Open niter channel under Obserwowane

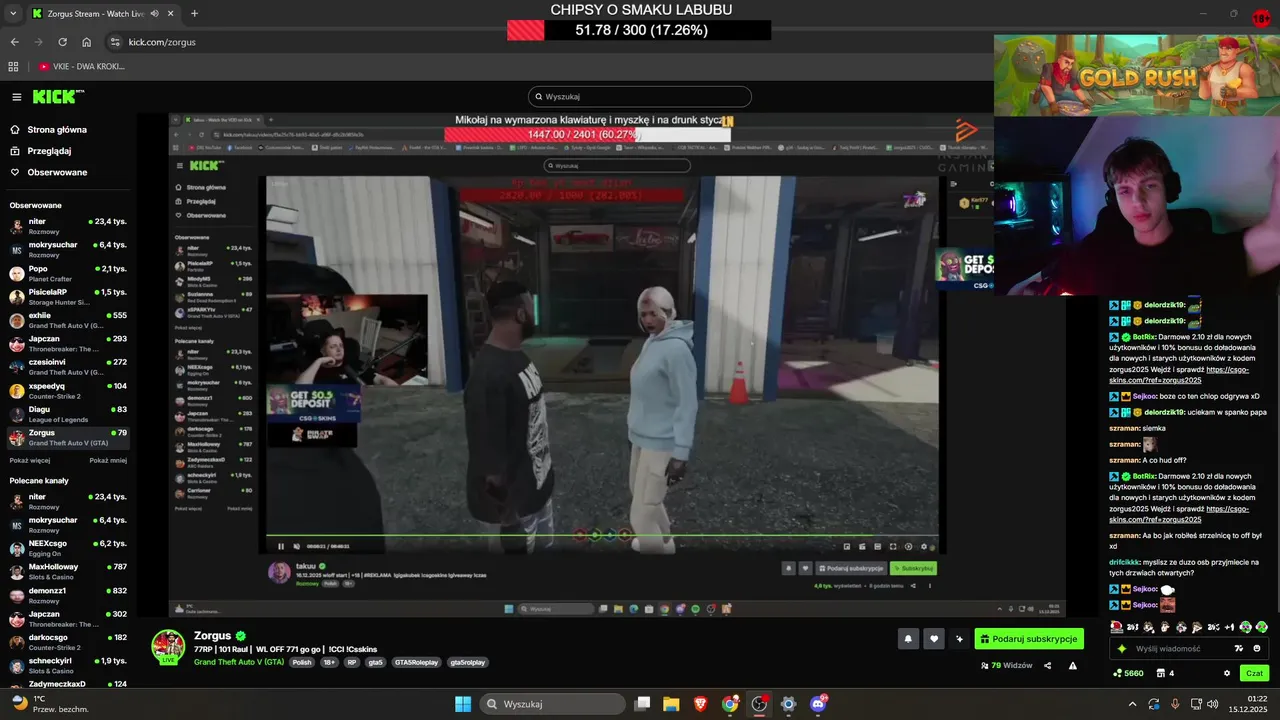(x=68, y=225)
